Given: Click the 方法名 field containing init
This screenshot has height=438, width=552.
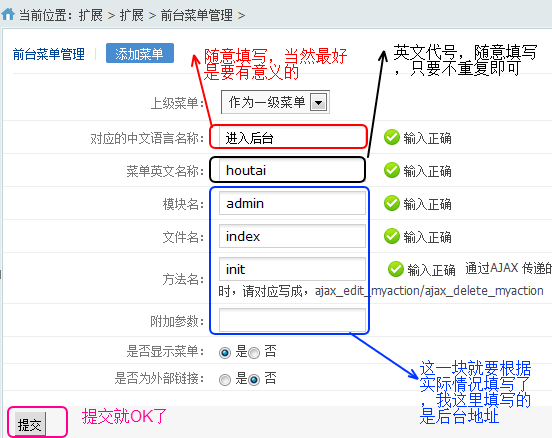Looking at the screenshot, I should click(x=292, y=269).
